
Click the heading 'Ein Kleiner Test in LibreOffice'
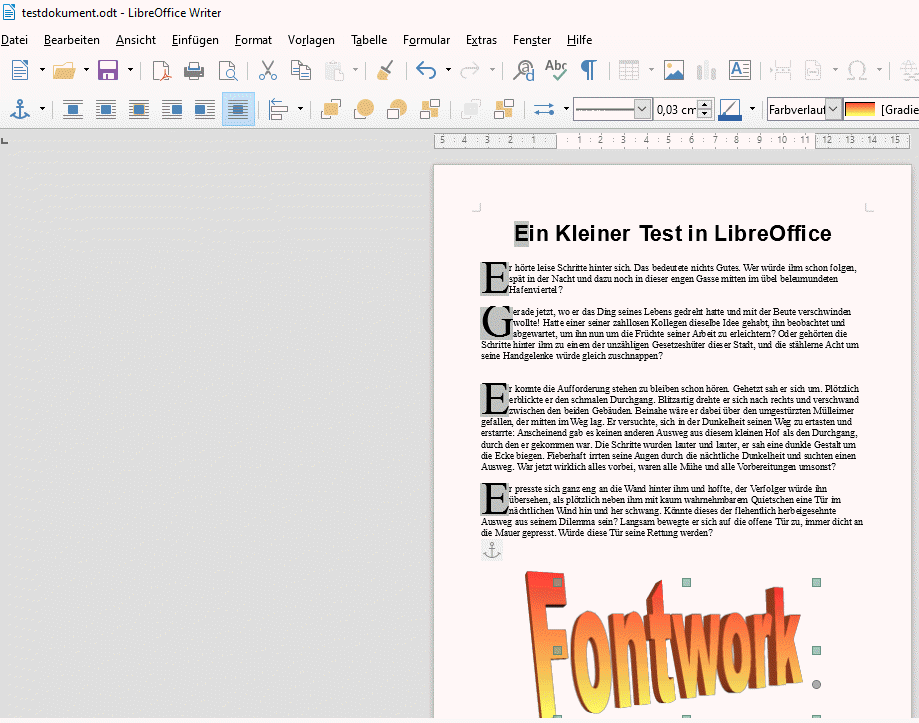pos(672,233)
